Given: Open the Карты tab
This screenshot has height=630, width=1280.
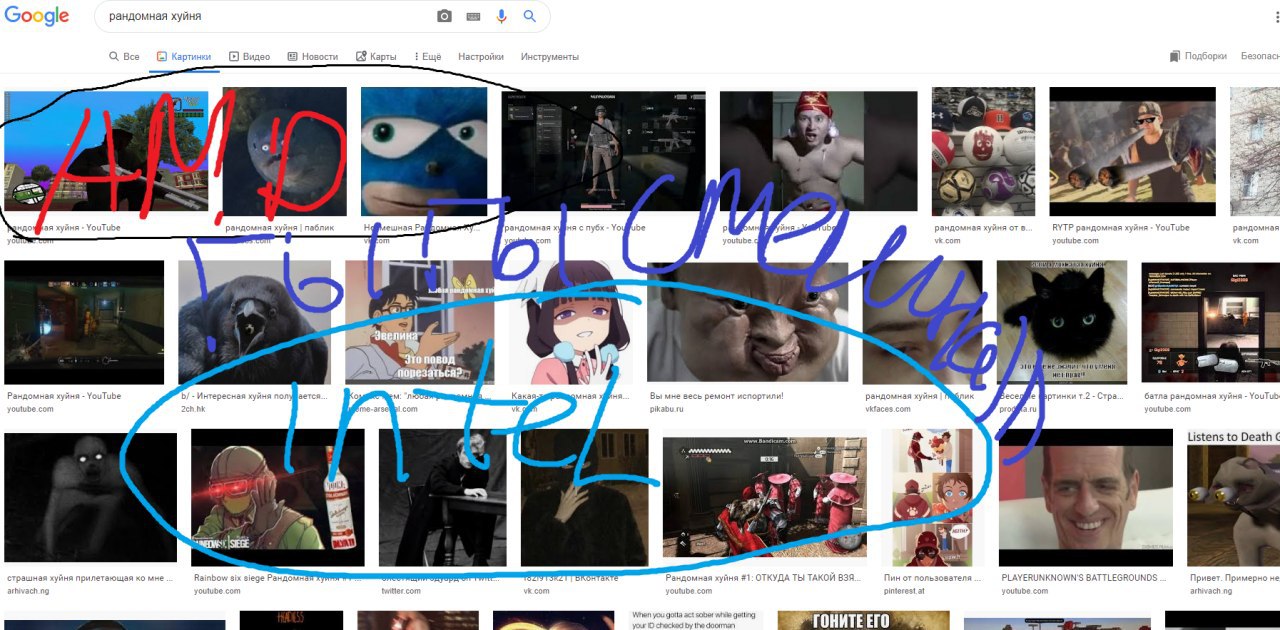Looking at the screenshot, I should point(376,57).
